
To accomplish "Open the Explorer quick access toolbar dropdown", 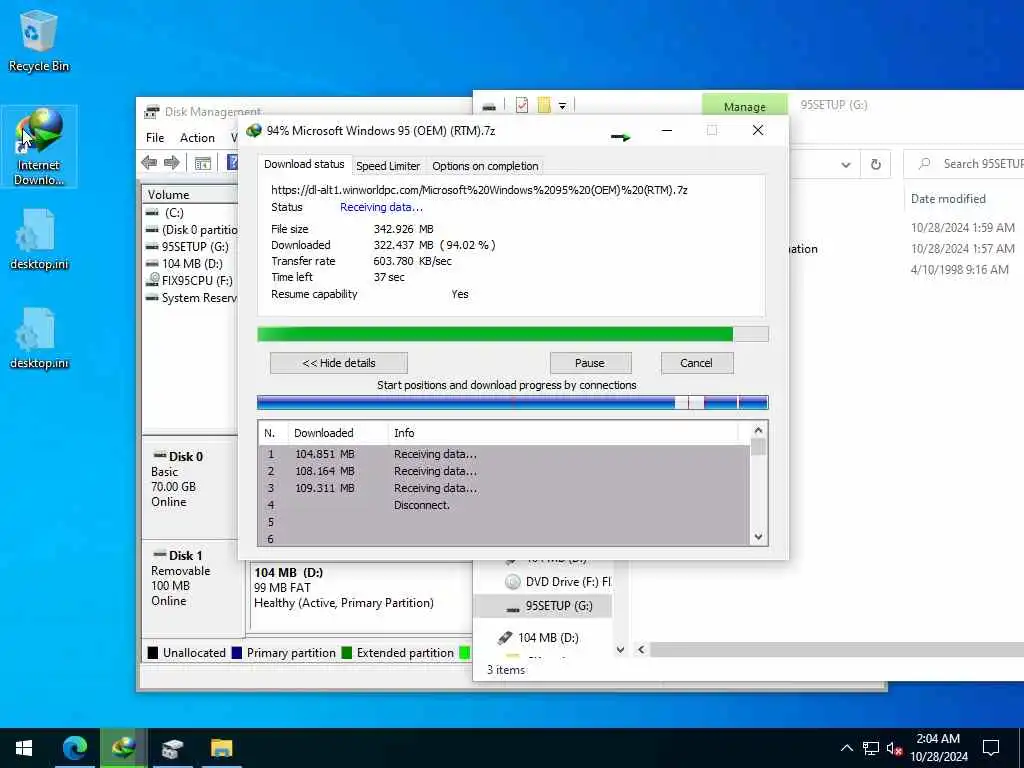I will (x=562, y=106).
